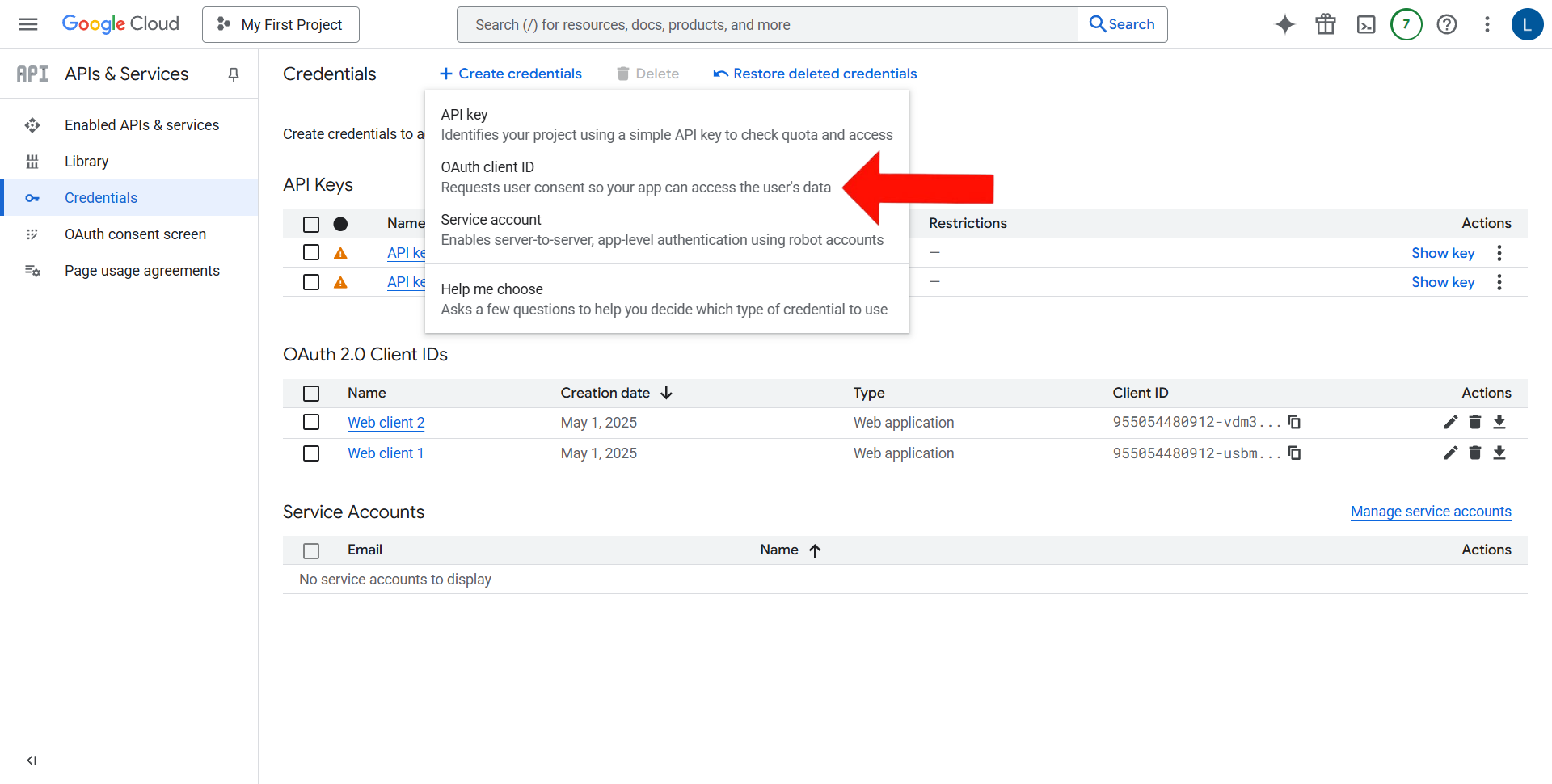Image resolution: width=1552 pixels, height=784 pixels.
Task: Click the Email column header
Action: click(x=365, y=550)
